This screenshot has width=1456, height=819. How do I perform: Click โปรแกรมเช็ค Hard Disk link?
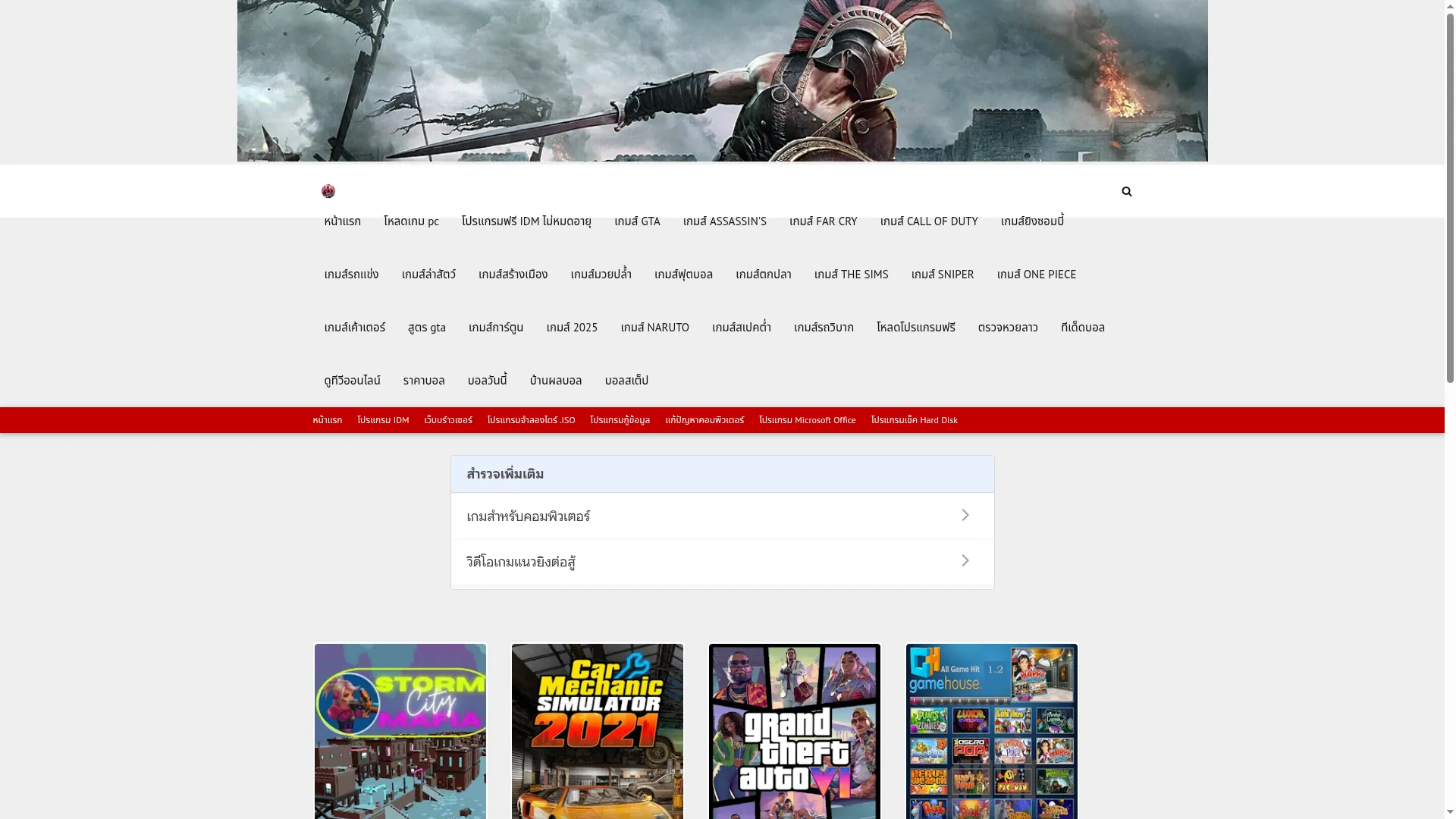[914, 420]
